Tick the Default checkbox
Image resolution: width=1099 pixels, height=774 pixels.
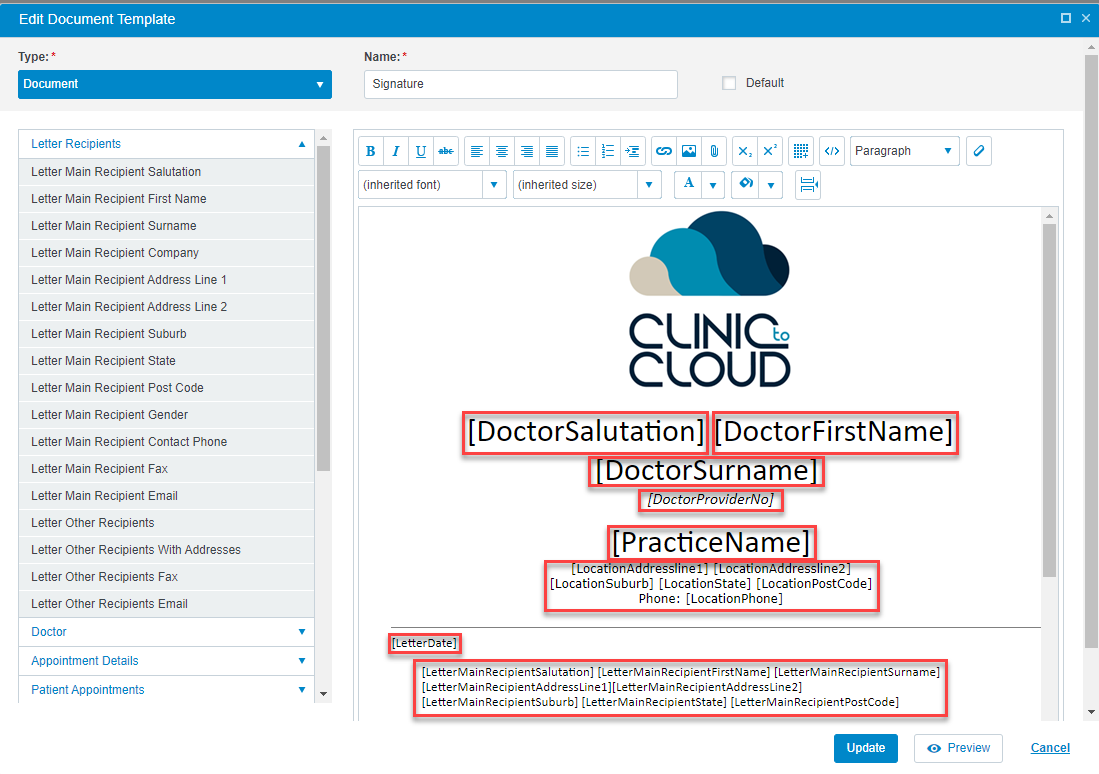coord(729,83)
